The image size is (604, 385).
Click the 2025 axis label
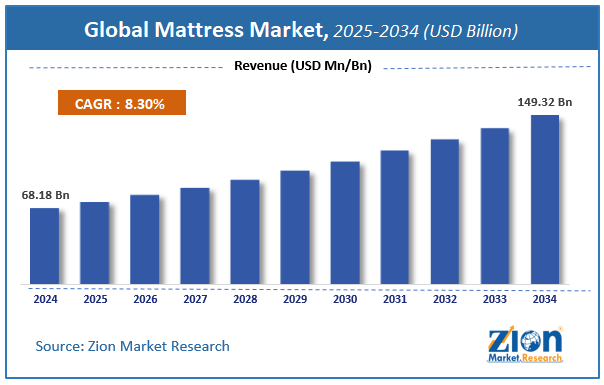pyautogui.click(x=96, y=299)
